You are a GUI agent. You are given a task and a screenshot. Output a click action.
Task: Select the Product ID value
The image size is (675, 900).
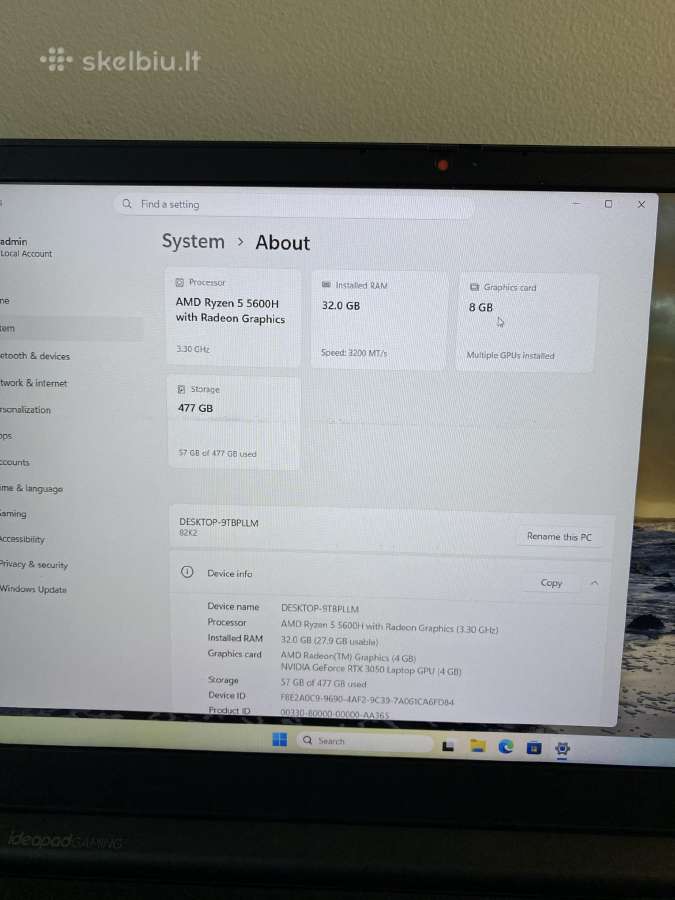tap(335, 715)
